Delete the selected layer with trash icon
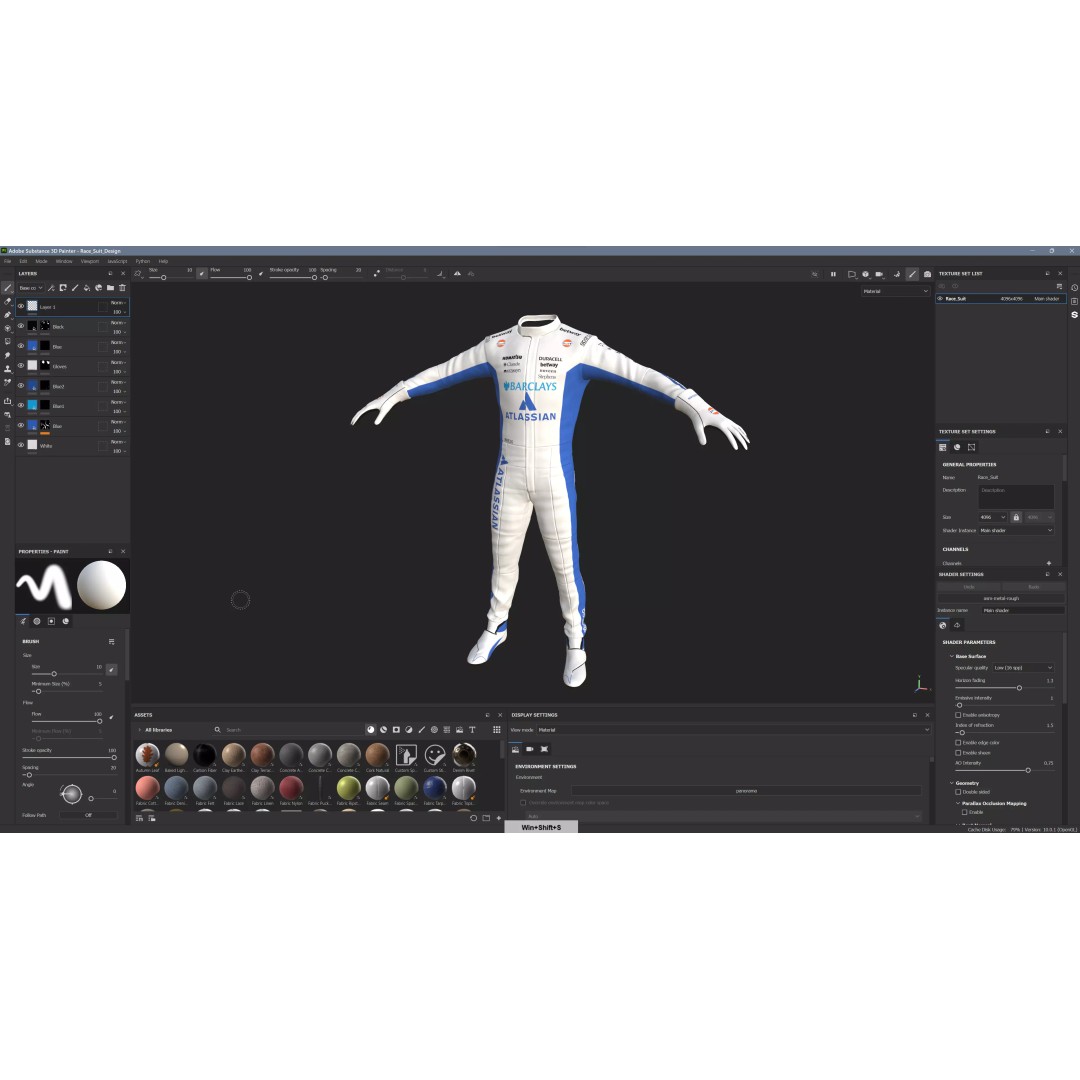The image size is (1080, 1080). 122,288
